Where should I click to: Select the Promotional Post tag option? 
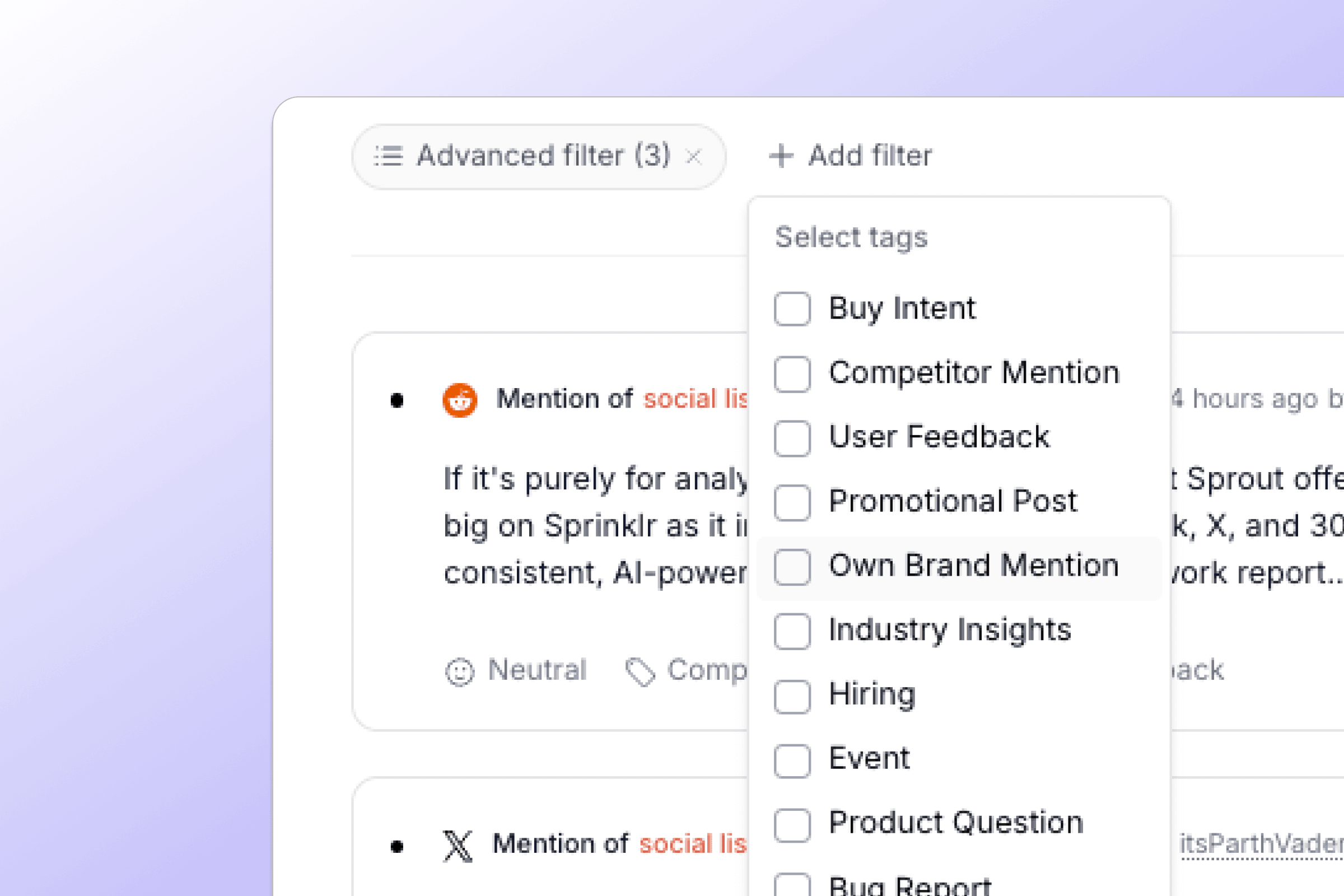(953, 502)
